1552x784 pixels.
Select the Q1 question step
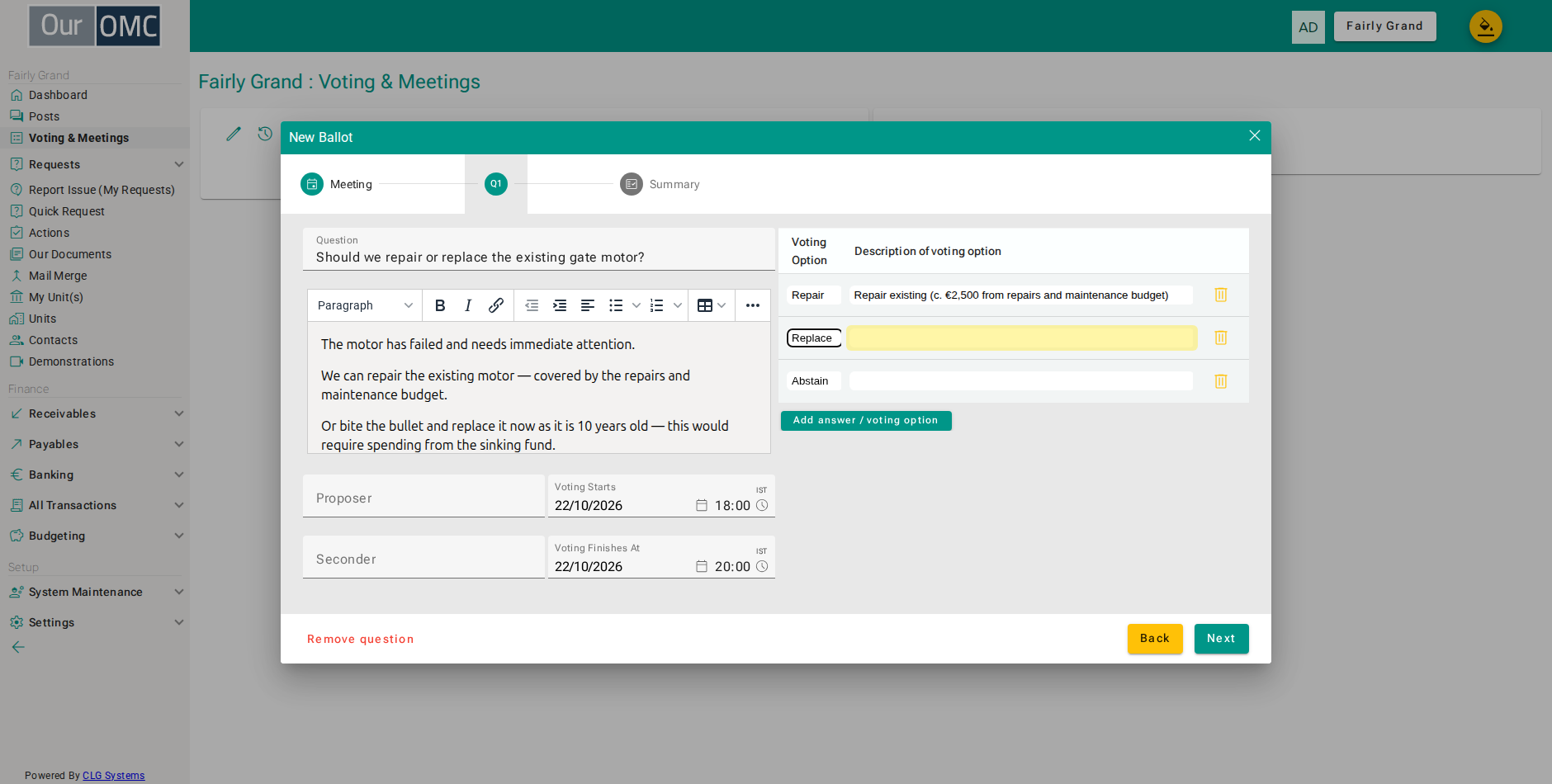(x=496, y=184)
